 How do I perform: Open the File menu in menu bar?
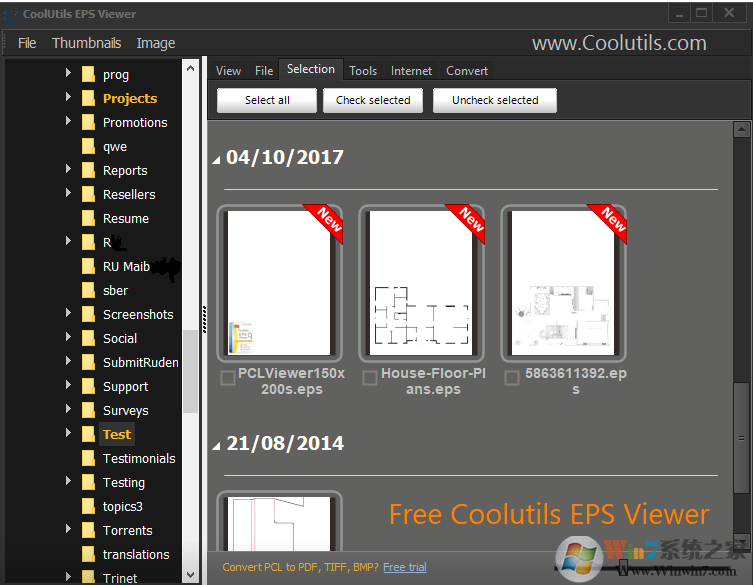[x=27, y=43]
